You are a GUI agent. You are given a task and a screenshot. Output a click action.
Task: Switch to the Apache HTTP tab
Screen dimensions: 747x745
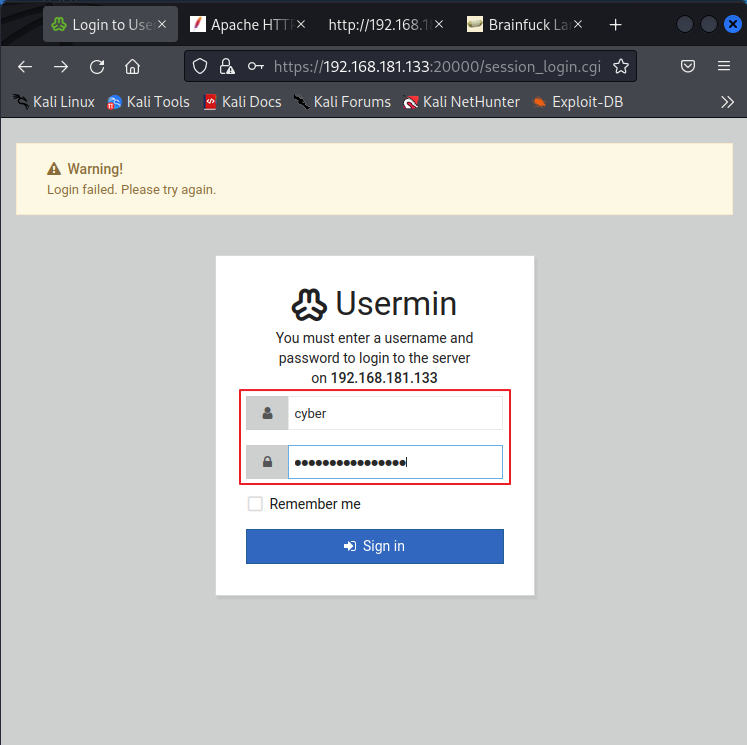(x=248, y=24)
